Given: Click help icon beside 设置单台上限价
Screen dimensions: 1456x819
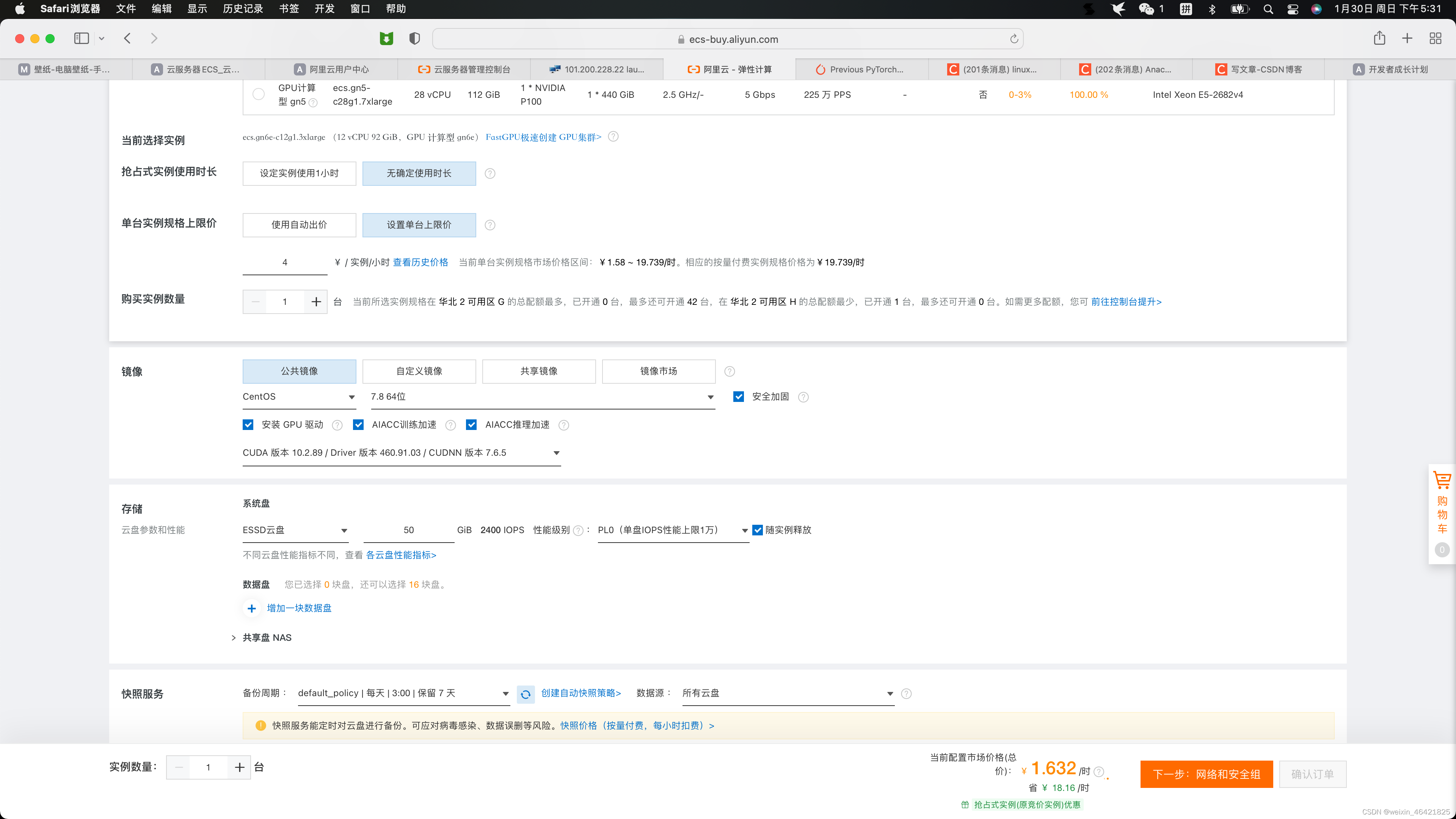Looking at the screenshot, I should click(x=490, y=225).
